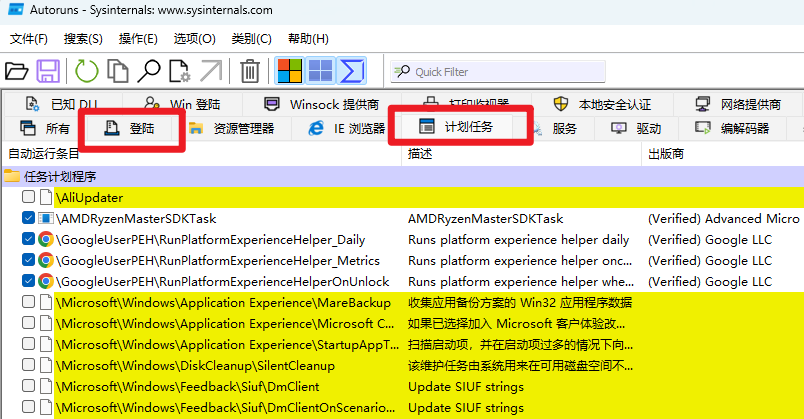Open the 帮助(H) menu
The width and height of the screenshot is (804, 419).
308,39
